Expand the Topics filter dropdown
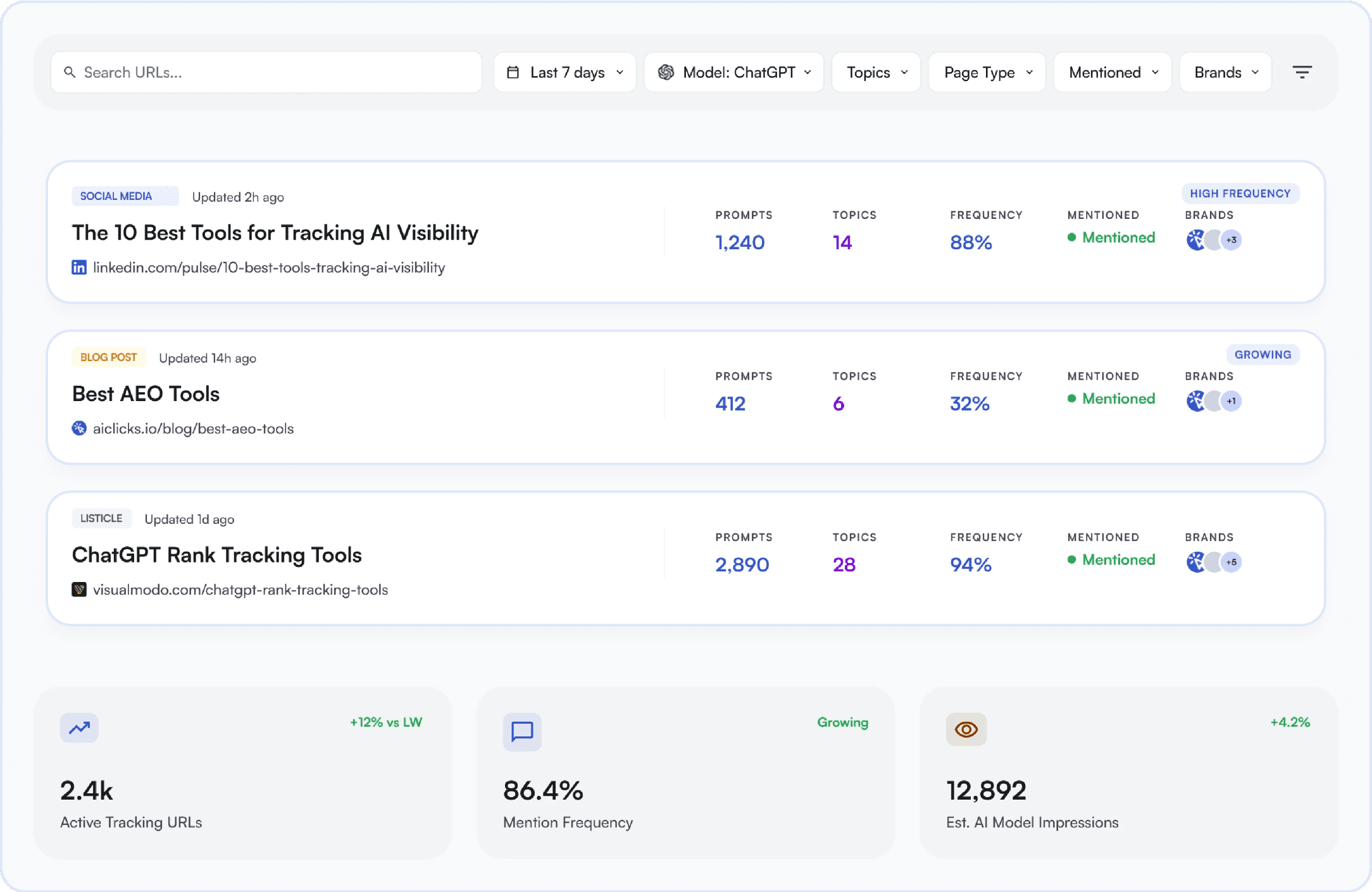This screenshot has width=1372, height=892. 876,73
